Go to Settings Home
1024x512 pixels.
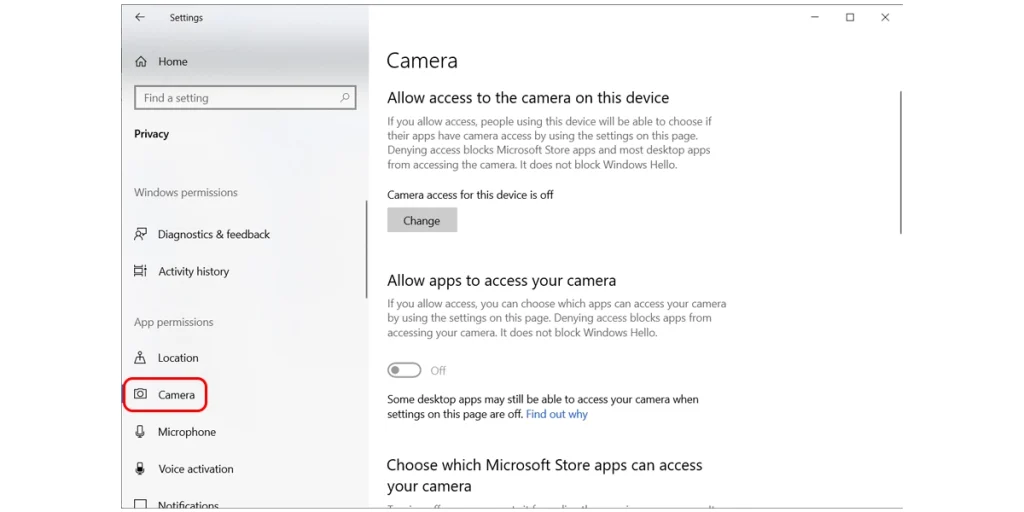pos(172,62)
